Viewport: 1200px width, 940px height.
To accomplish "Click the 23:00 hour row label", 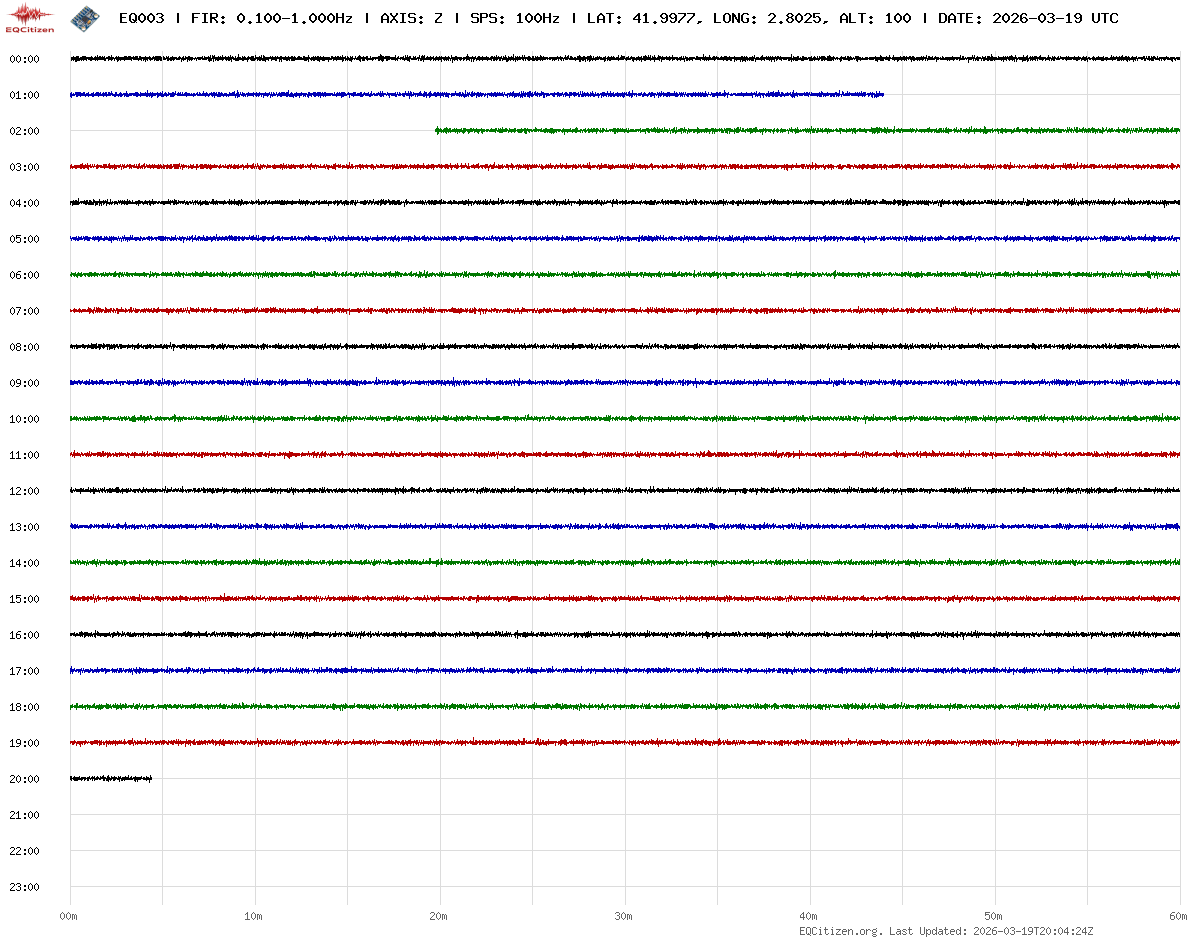I will coord(24,888).
